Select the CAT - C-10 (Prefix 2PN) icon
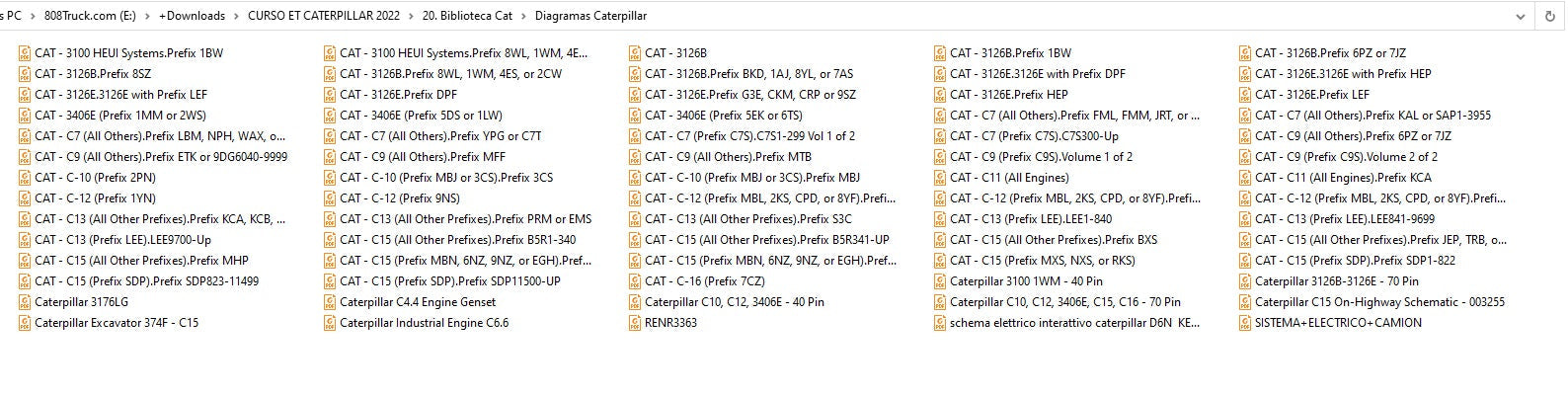The height and width of the screenshot is (395, 1568). 25,178
